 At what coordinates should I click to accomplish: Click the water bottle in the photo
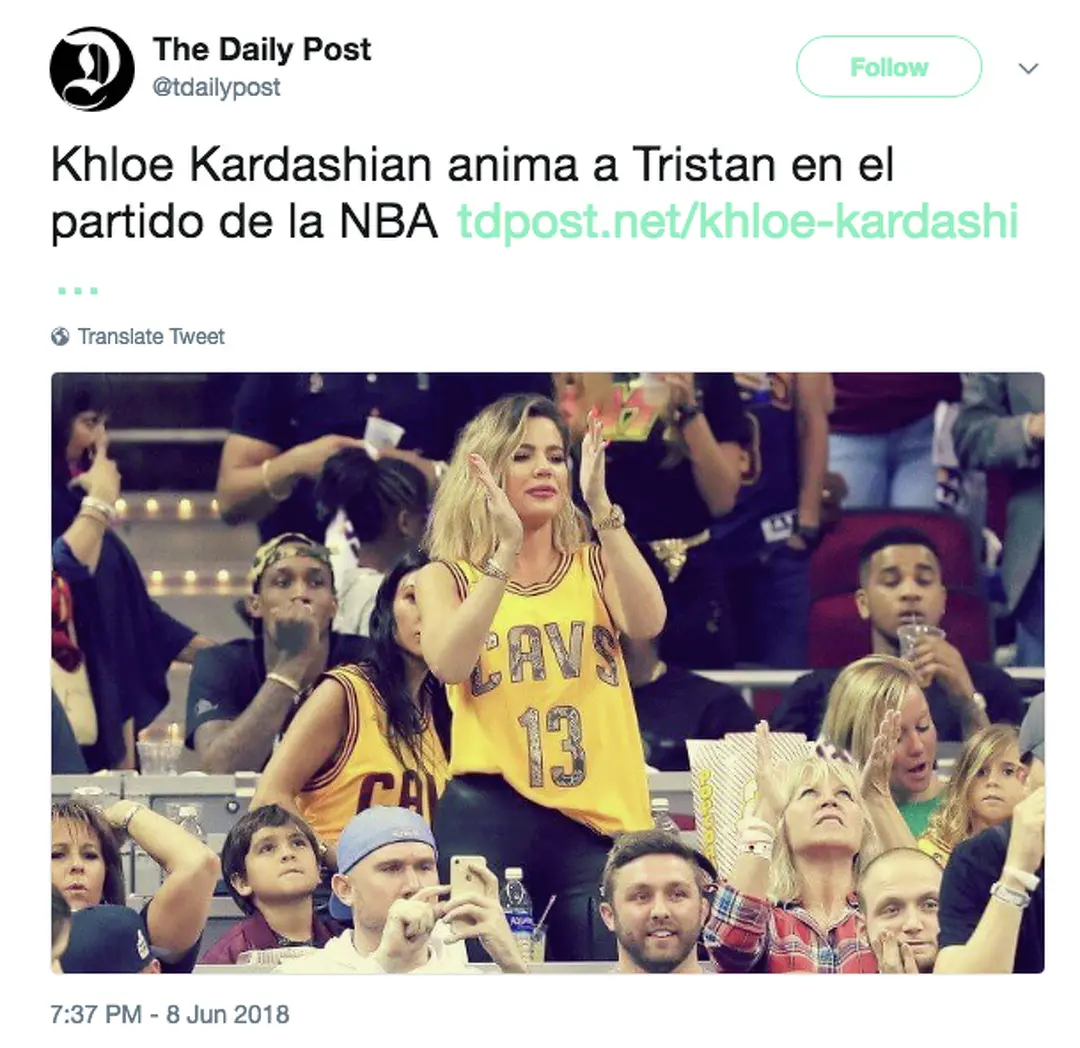pyautogui.click(x=517, y=905)
